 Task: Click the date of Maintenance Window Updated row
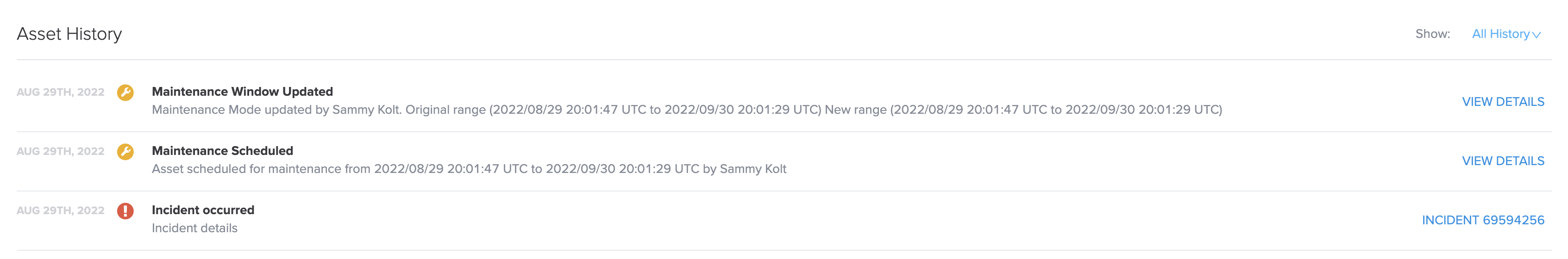pos(60,92)
